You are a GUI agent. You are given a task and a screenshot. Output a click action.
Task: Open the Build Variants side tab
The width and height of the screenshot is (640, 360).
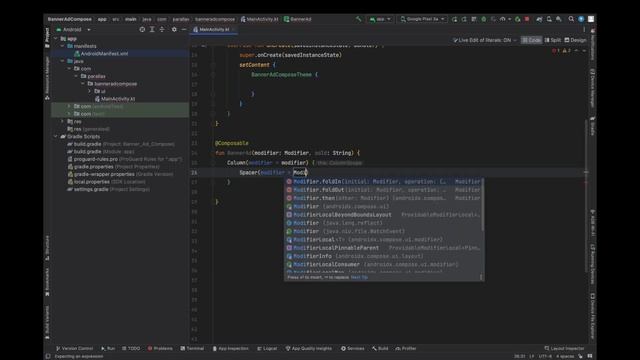[x=47, y=322]
